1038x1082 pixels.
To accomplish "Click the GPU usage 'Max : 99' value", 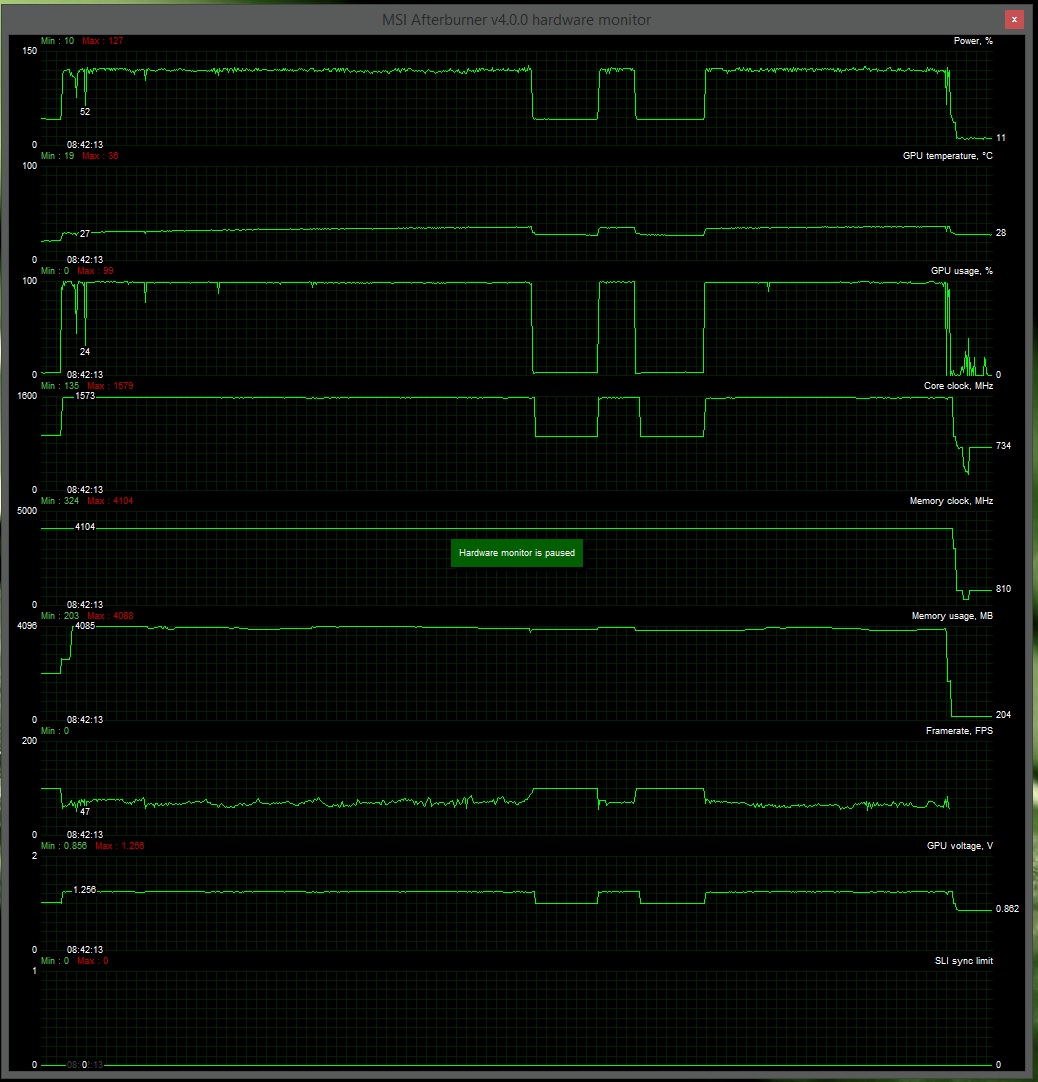I will (x=95, y=270).
